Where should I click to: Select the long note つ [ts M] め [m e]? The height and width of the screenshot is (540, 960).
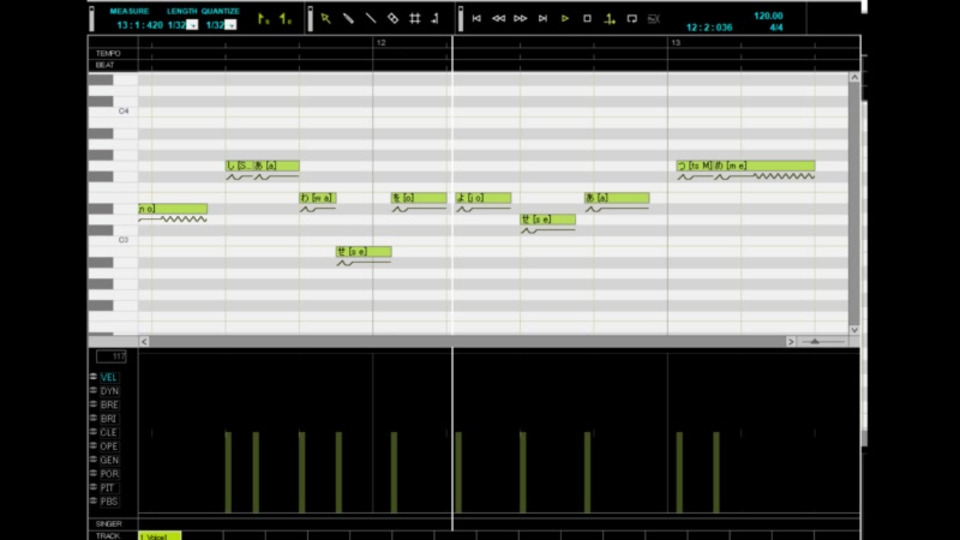746,166
